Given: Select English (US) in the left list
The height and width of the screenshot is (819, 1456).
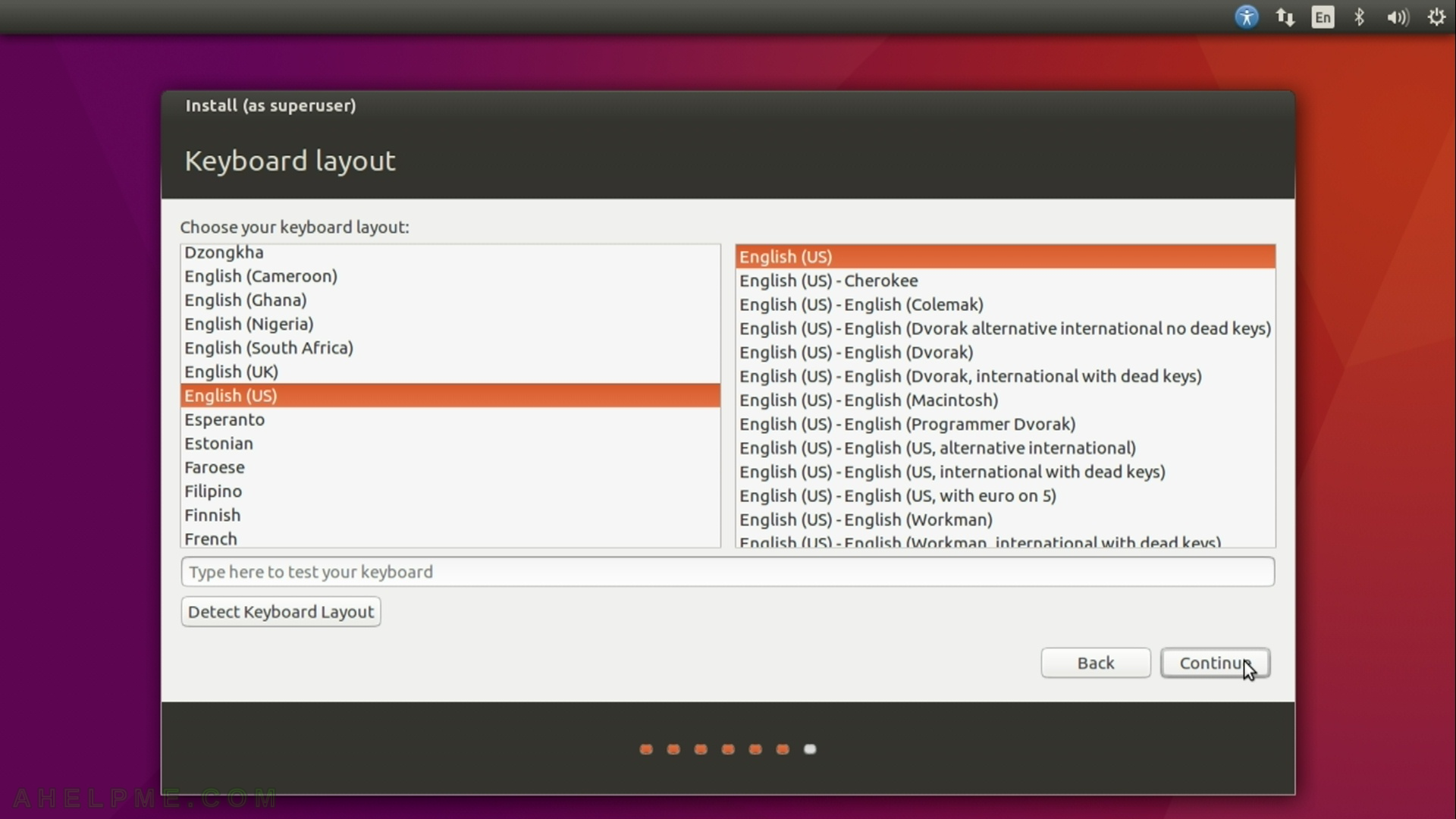Looking at the screenshot, I should [450, 396].
